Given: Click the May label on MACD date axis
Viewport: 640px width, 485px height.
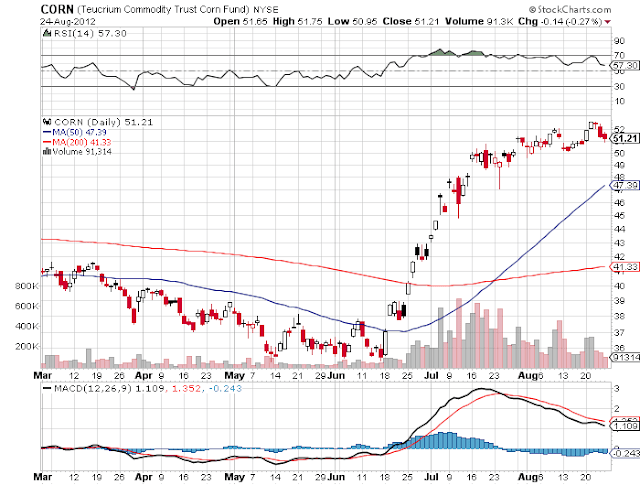Looking at the screenshot, I should 235,476.
